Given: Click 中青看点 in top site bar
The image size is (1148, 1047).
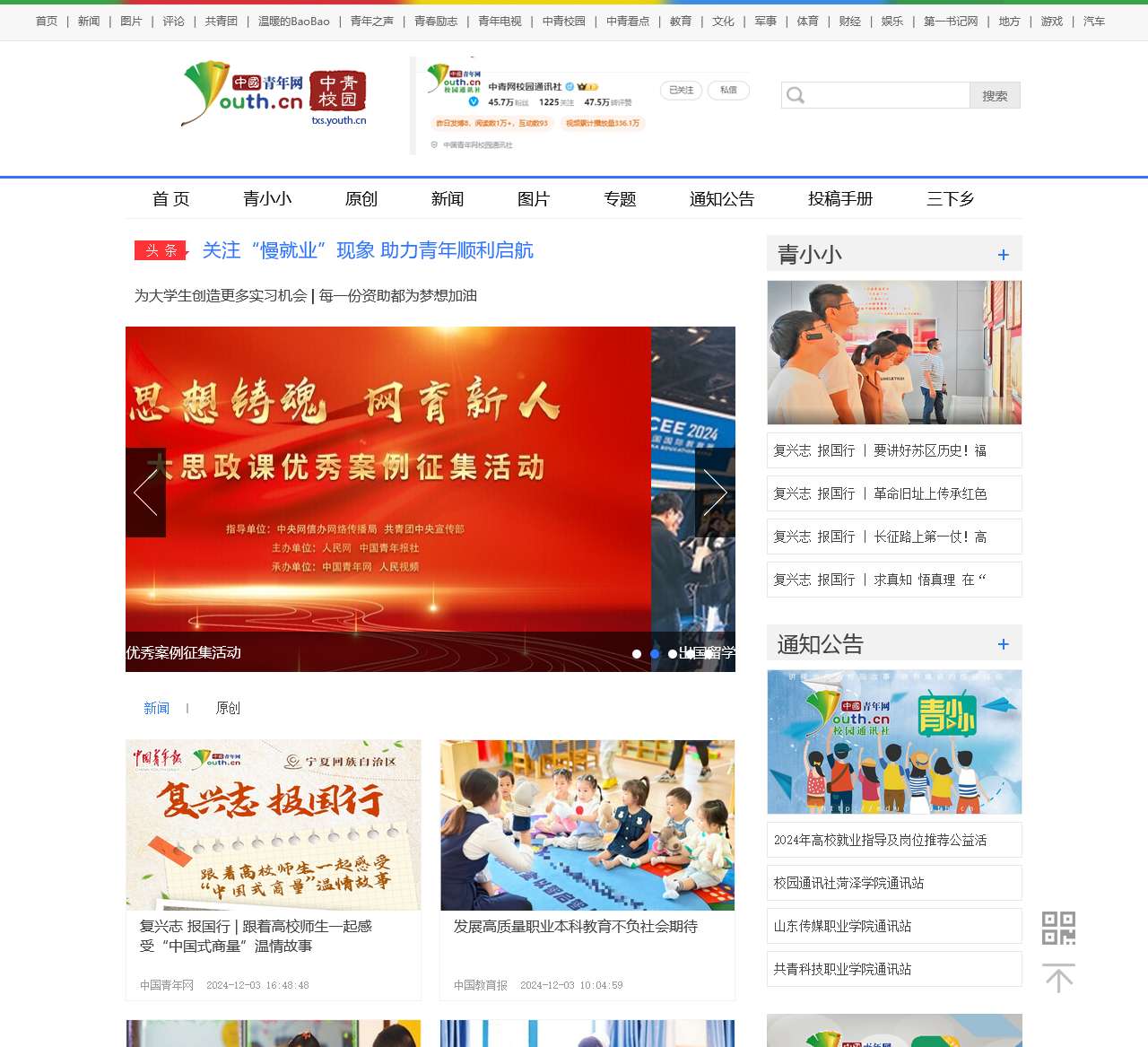Looking at the screenshot, I should click(628, 21).
